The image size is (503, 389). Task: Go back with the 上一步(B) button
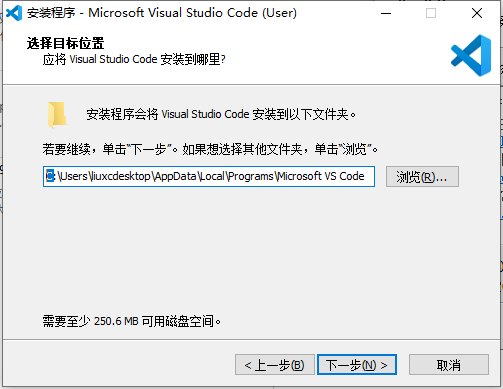click(275, 365)
